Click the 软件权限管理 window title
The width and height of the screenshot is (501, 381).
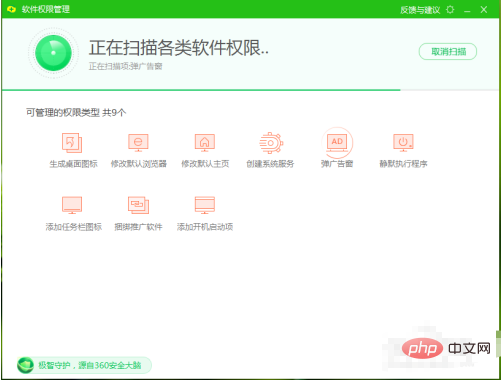click(46, 9)
